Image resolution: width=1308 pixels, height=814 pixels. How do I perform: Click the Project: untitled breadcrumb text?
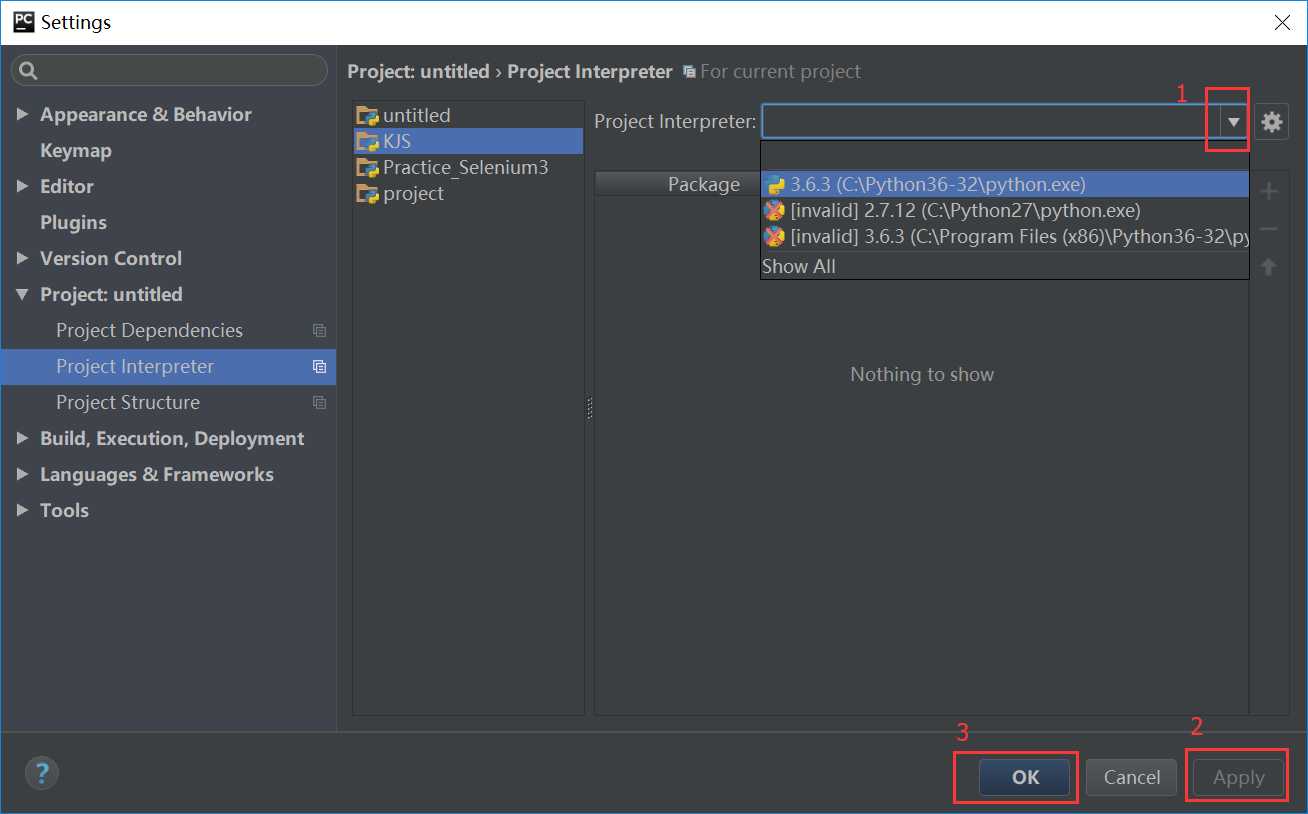pos(418,72)
